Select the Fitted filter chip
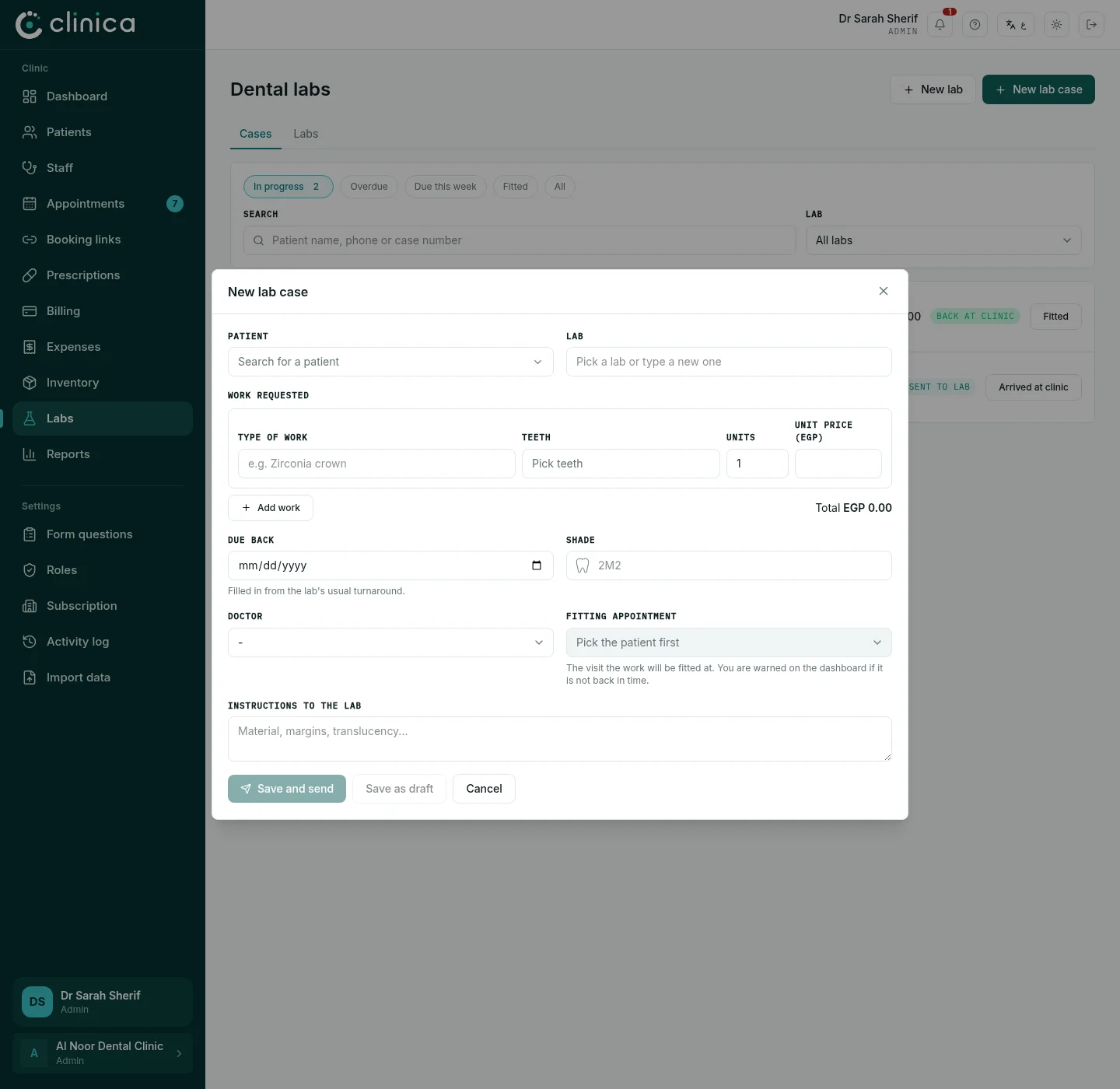 pyautogui.click(x=515, y=187)
